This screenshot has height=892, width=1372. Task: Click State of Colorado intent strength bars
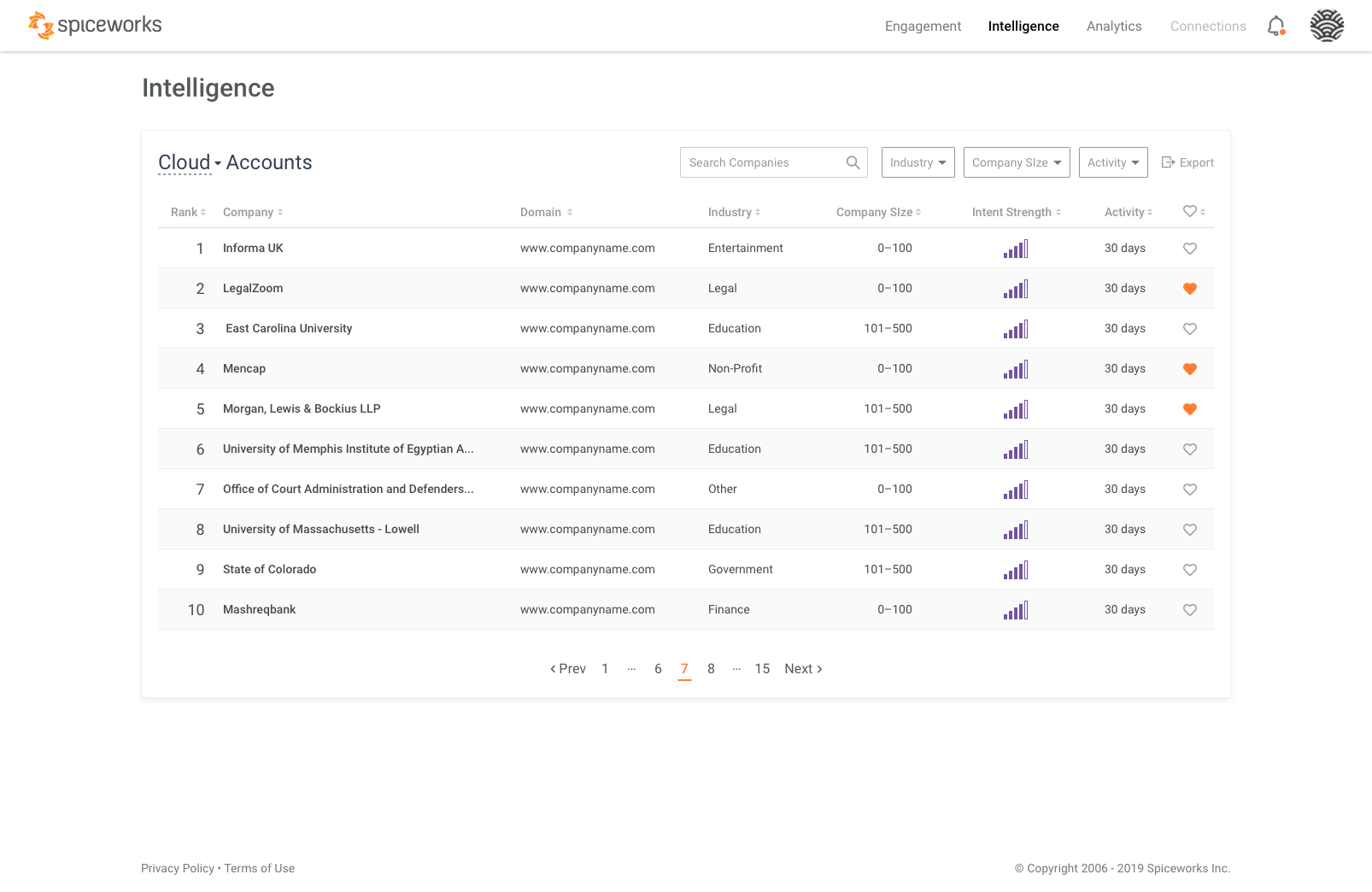tap(1016, 570)
